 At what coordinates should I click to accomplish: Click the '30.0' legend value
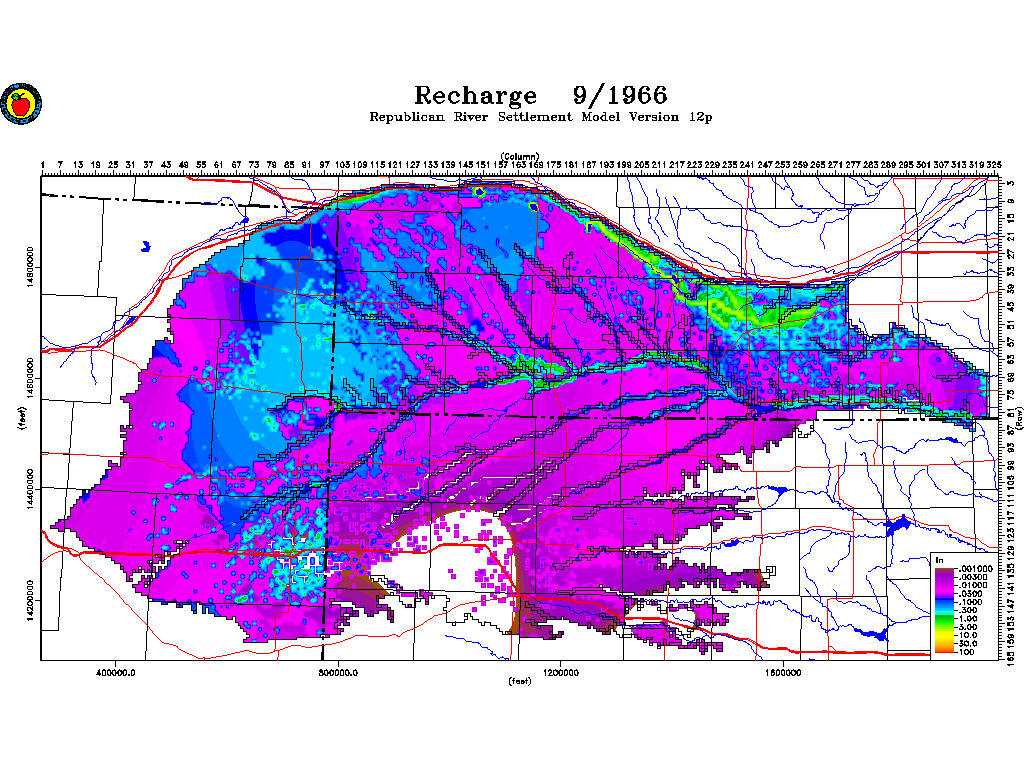tap(968, 643)
